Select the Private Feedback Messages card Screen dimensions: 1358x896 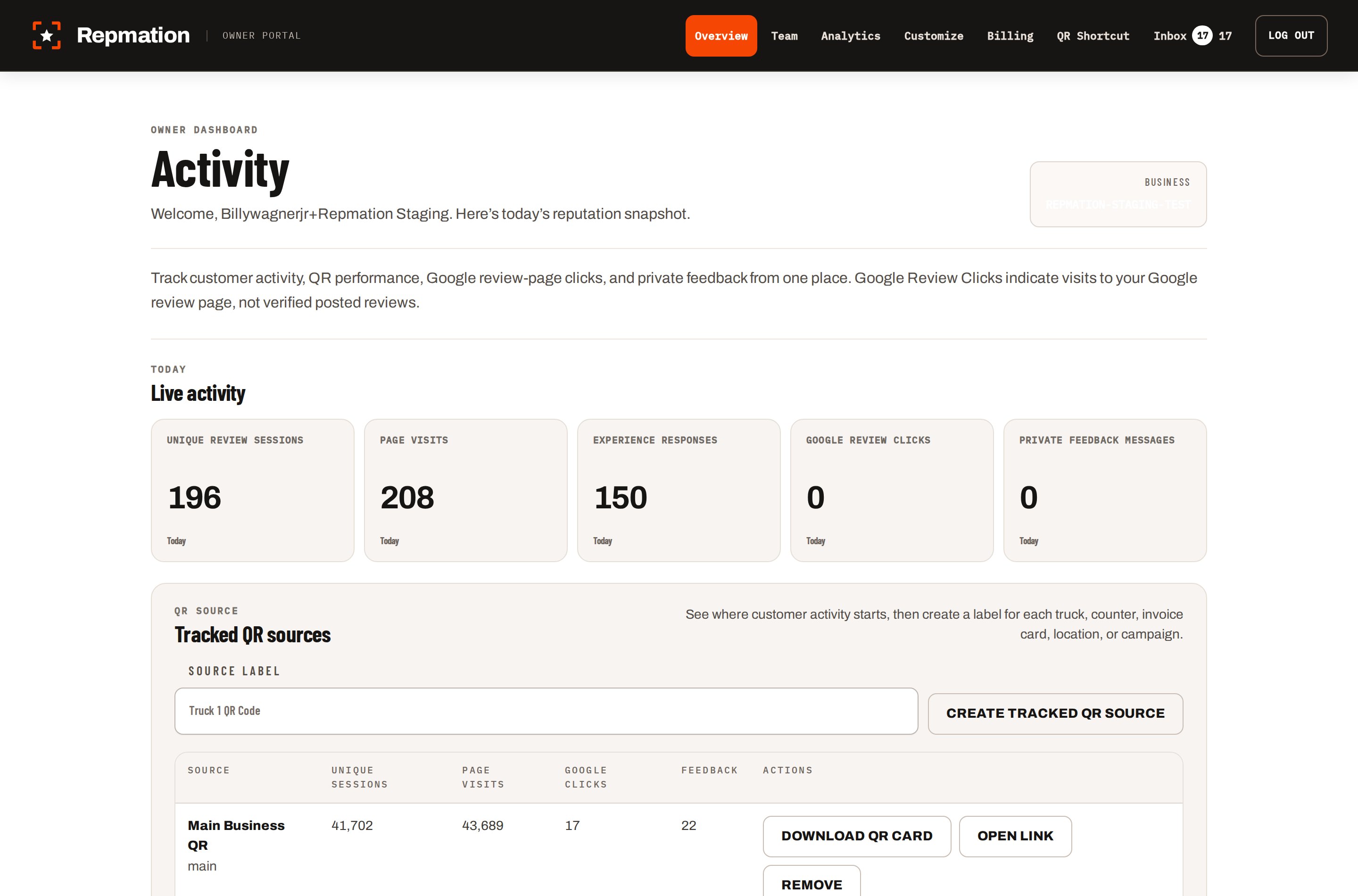tap(1105, 490)
